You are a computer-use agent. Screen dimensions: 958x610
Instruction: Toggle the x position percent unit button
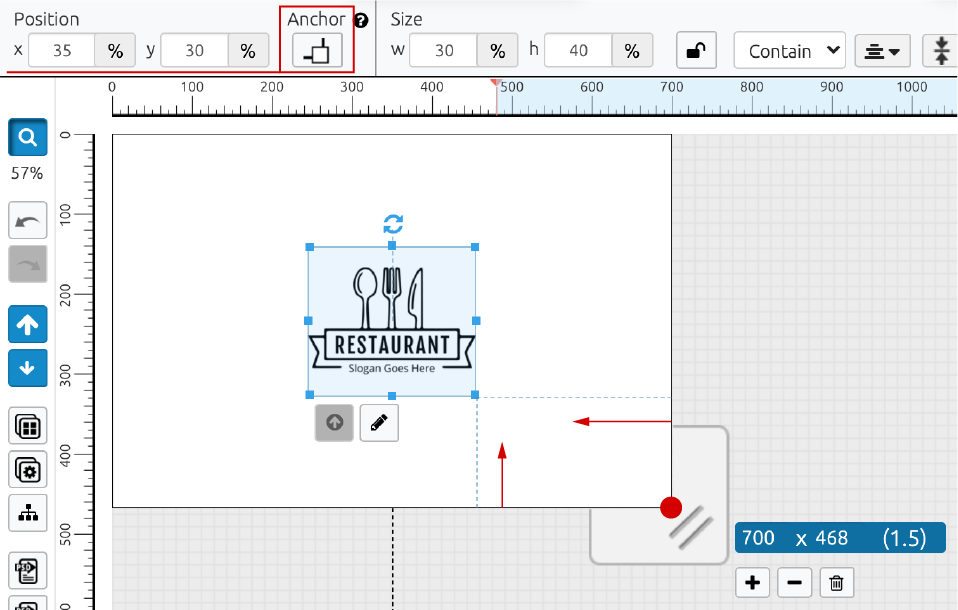115,50
